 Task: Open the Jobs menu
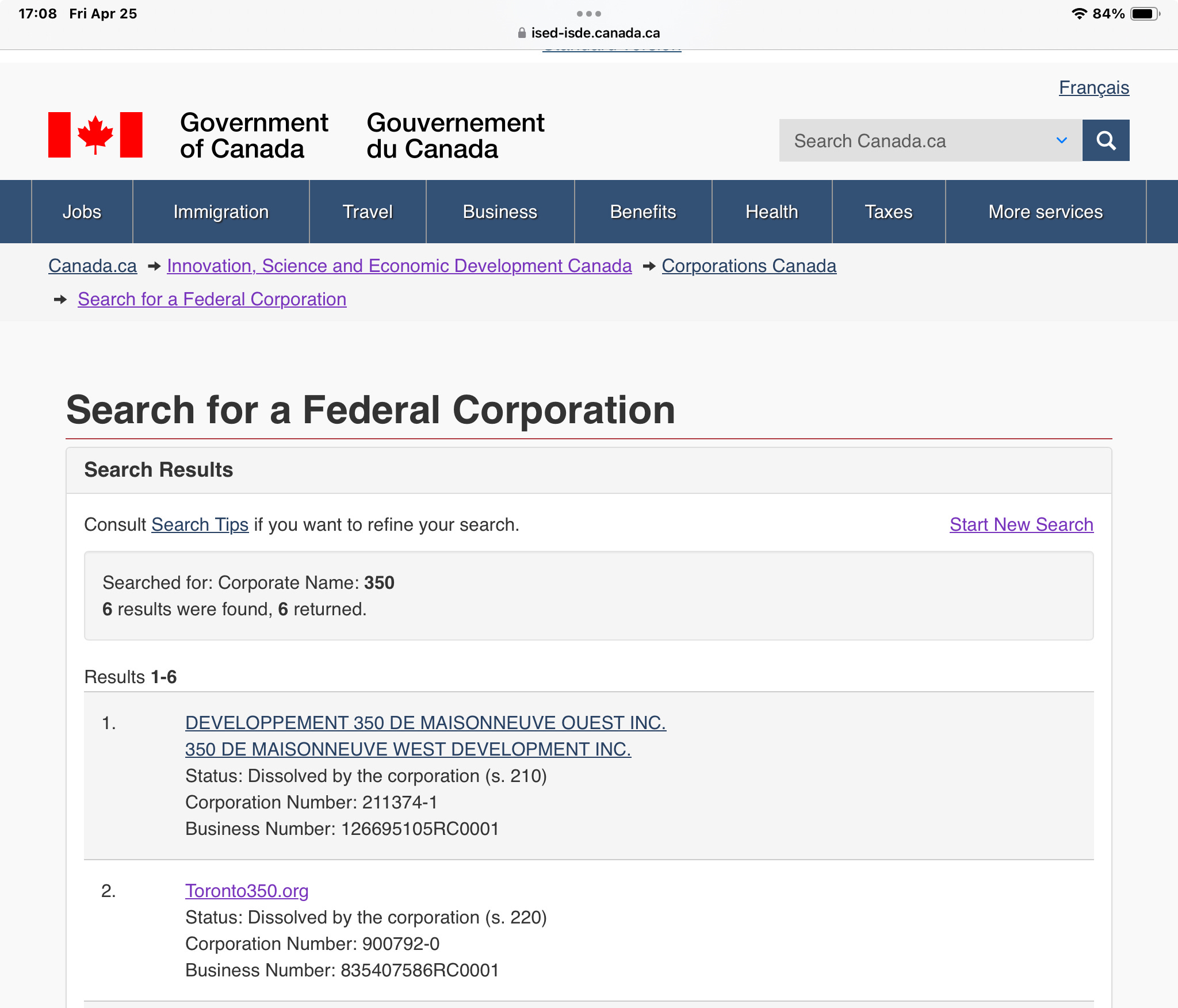[x=82, y=212]
